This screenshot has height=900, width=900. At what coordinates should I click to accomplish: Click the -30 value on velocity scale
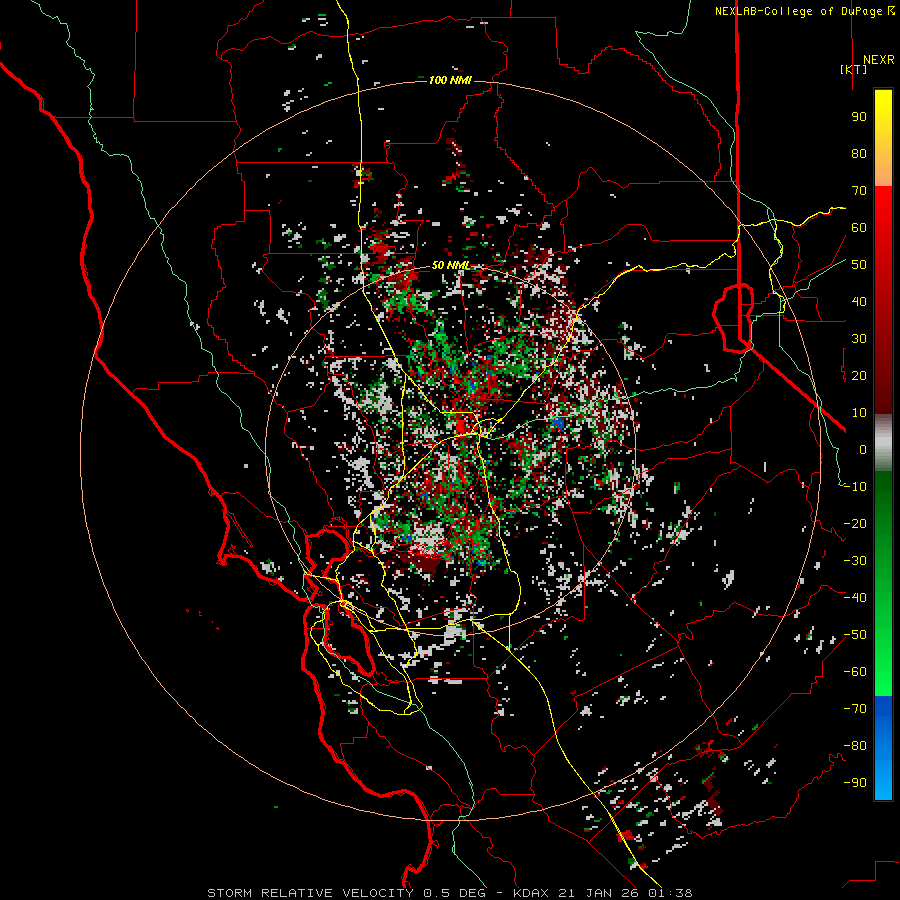[x=855, y=561]
